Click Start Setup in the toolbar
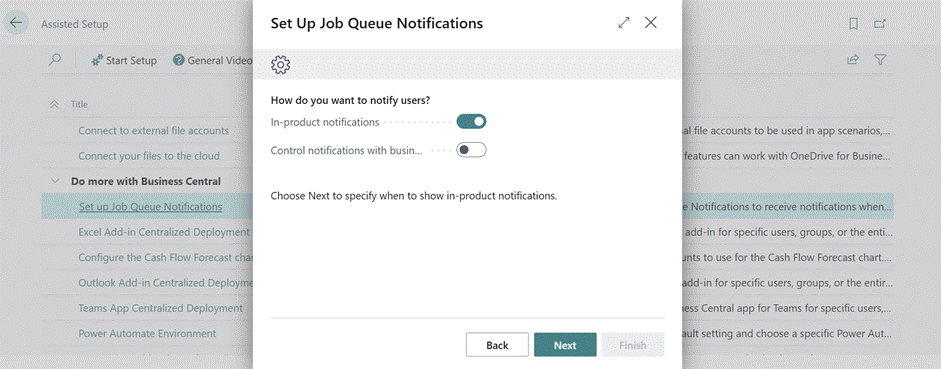This screenshot has width=941, height=369. (x=124, y=60)
